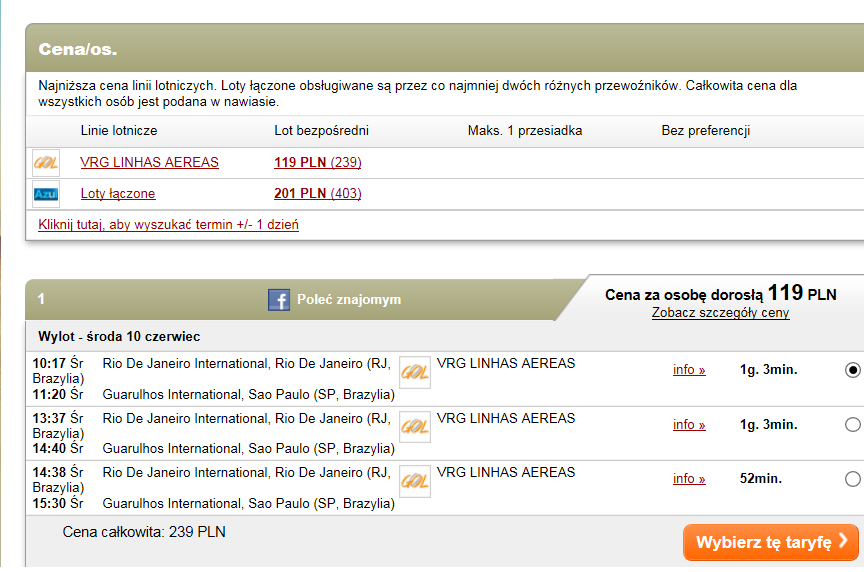
Task: Click the 52min. duration text
Action: [x=761, y=479]
